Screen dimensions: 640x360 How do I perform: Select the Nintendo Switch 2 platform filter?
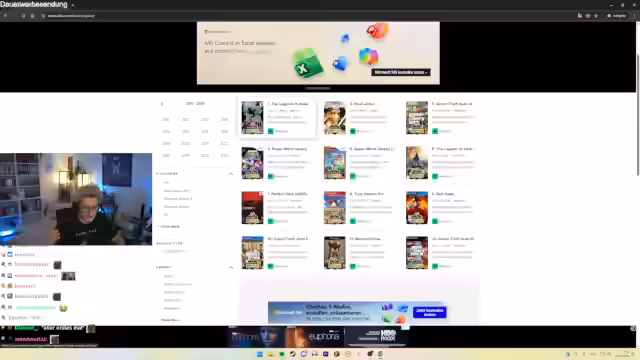click(178, 198)
